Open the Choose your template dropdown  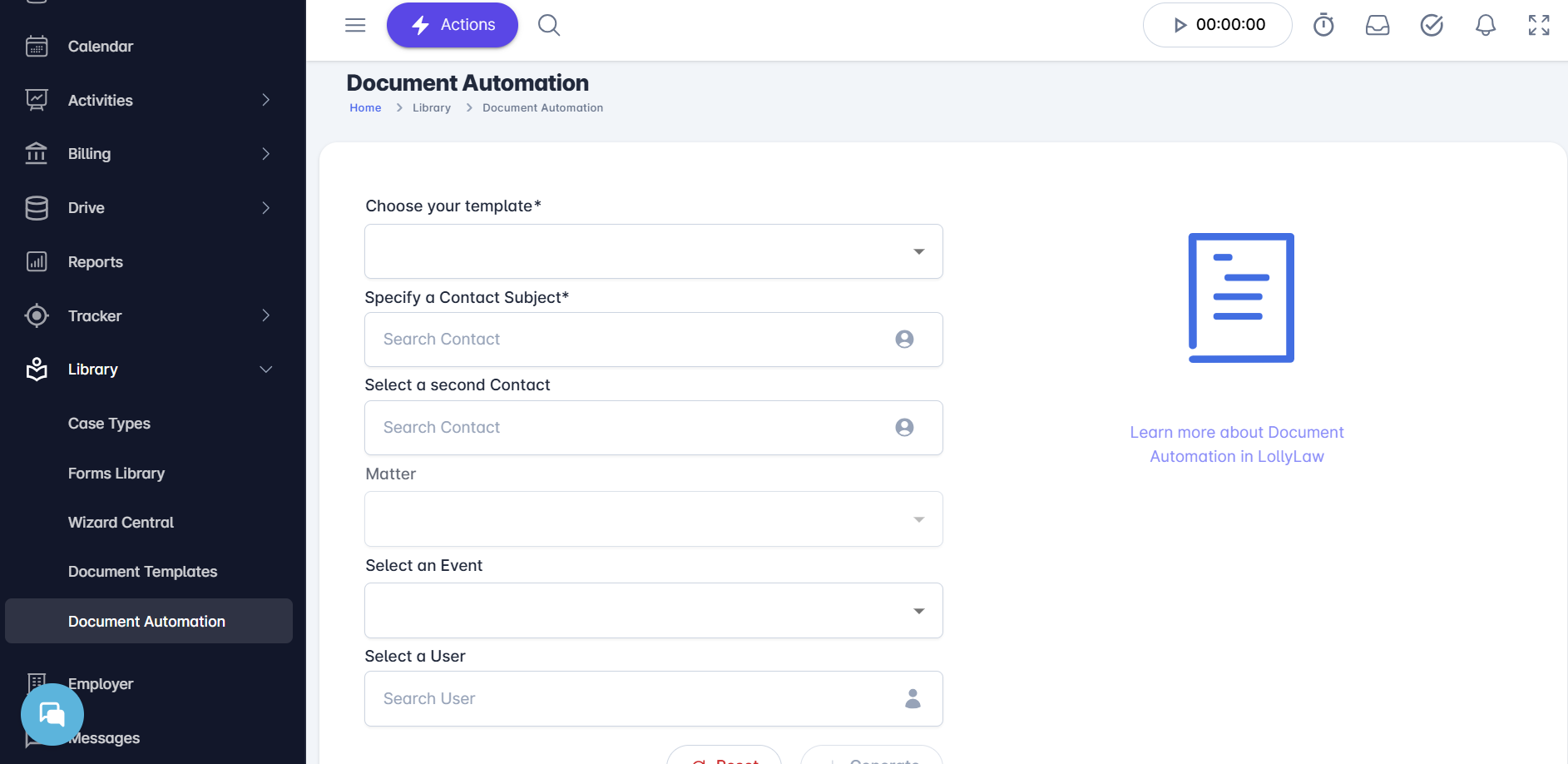tap(653, 251)
